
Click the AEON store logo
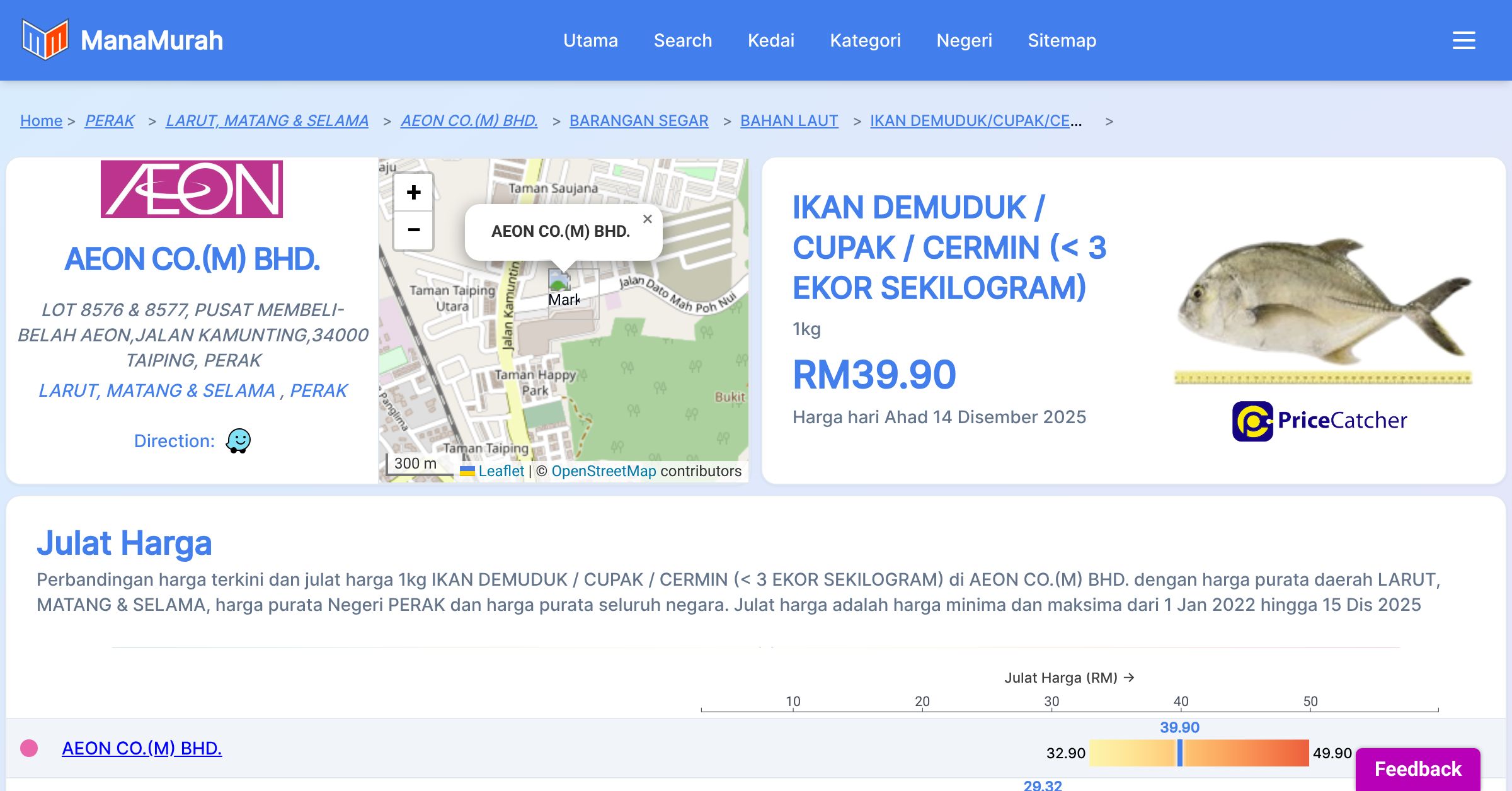tap(192, 189)
